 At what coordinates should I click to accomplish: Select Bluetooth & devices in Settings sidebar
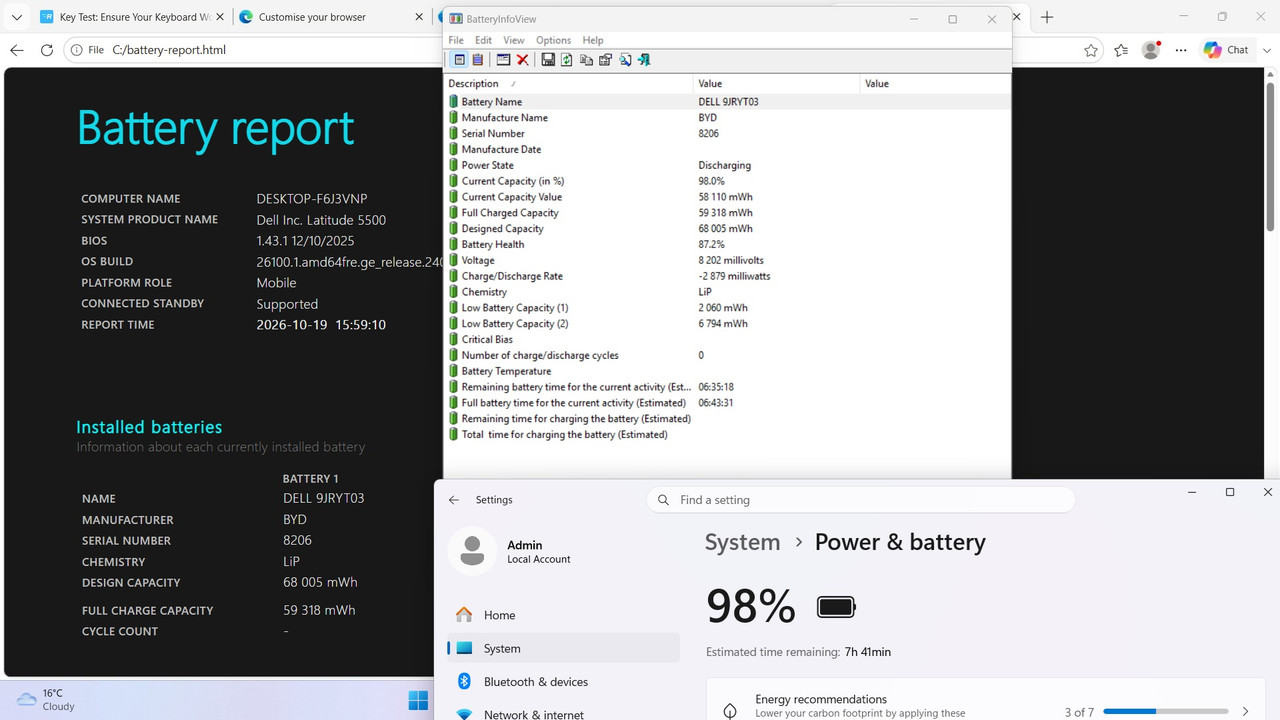pyautogui.click(x=563, y=682)
